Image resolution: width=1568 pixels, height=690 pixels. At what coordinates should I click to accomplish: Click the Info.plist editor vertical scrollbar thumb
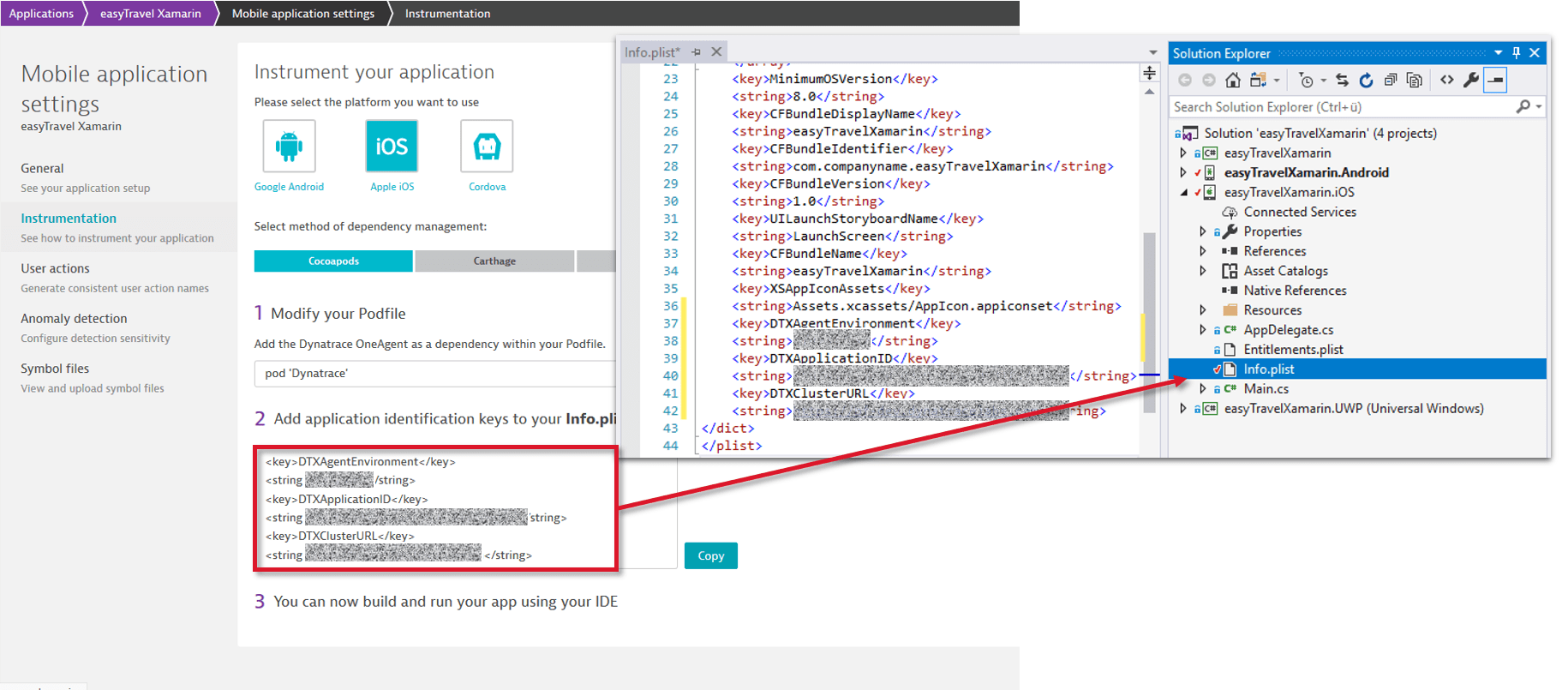point(1149,321)
